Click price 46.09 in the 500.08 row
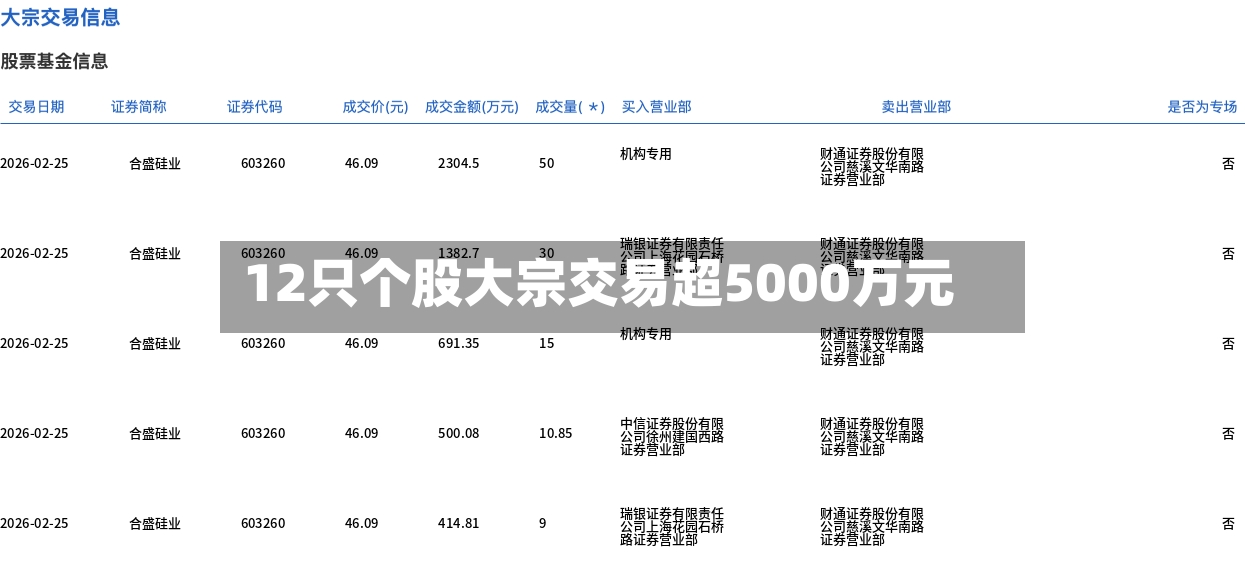This screenshot has width=1245, height=574. pos(362,433)
